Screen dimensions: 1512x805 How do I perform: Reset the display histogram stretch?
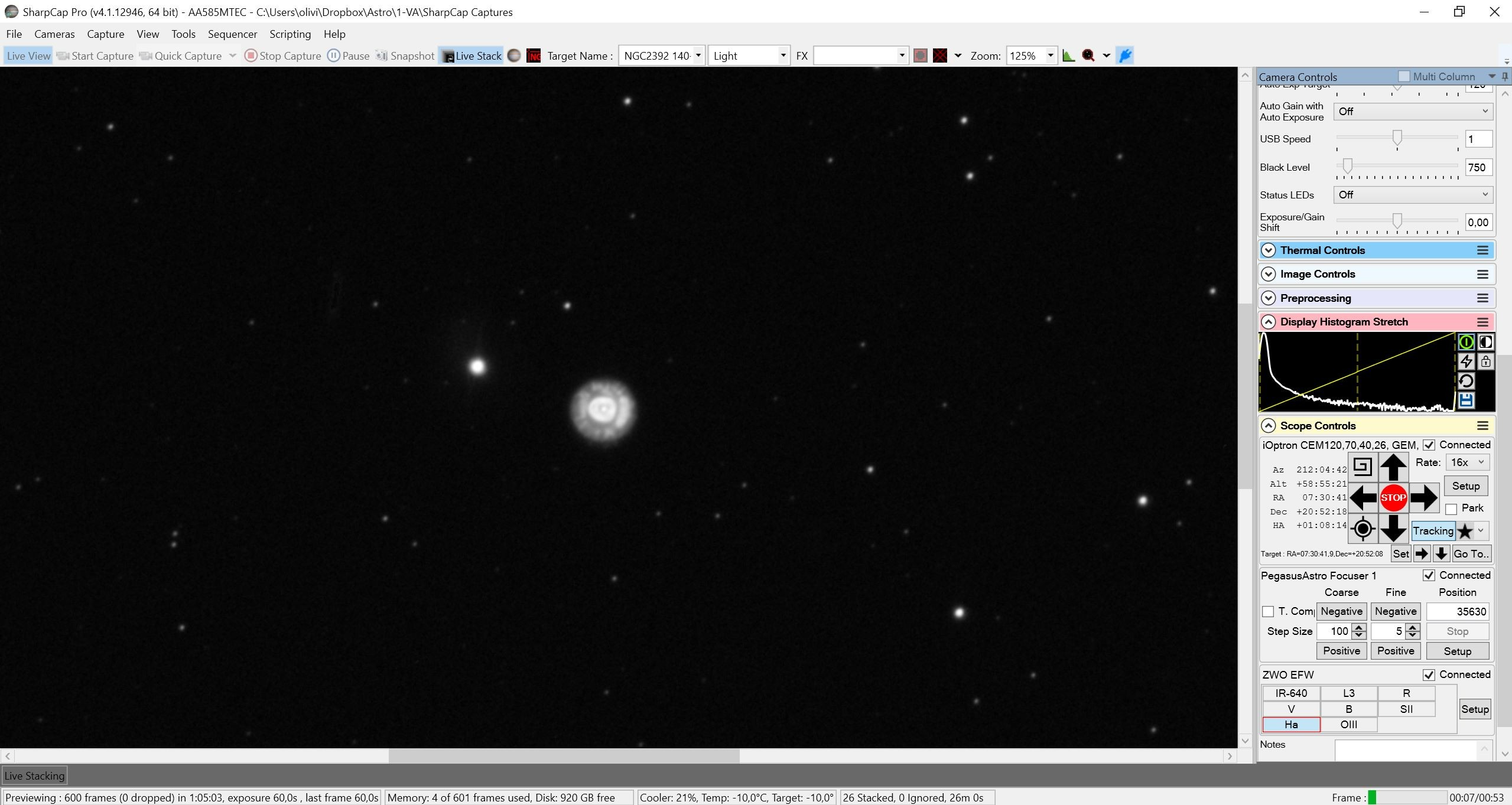click(x=1466, y=381)
